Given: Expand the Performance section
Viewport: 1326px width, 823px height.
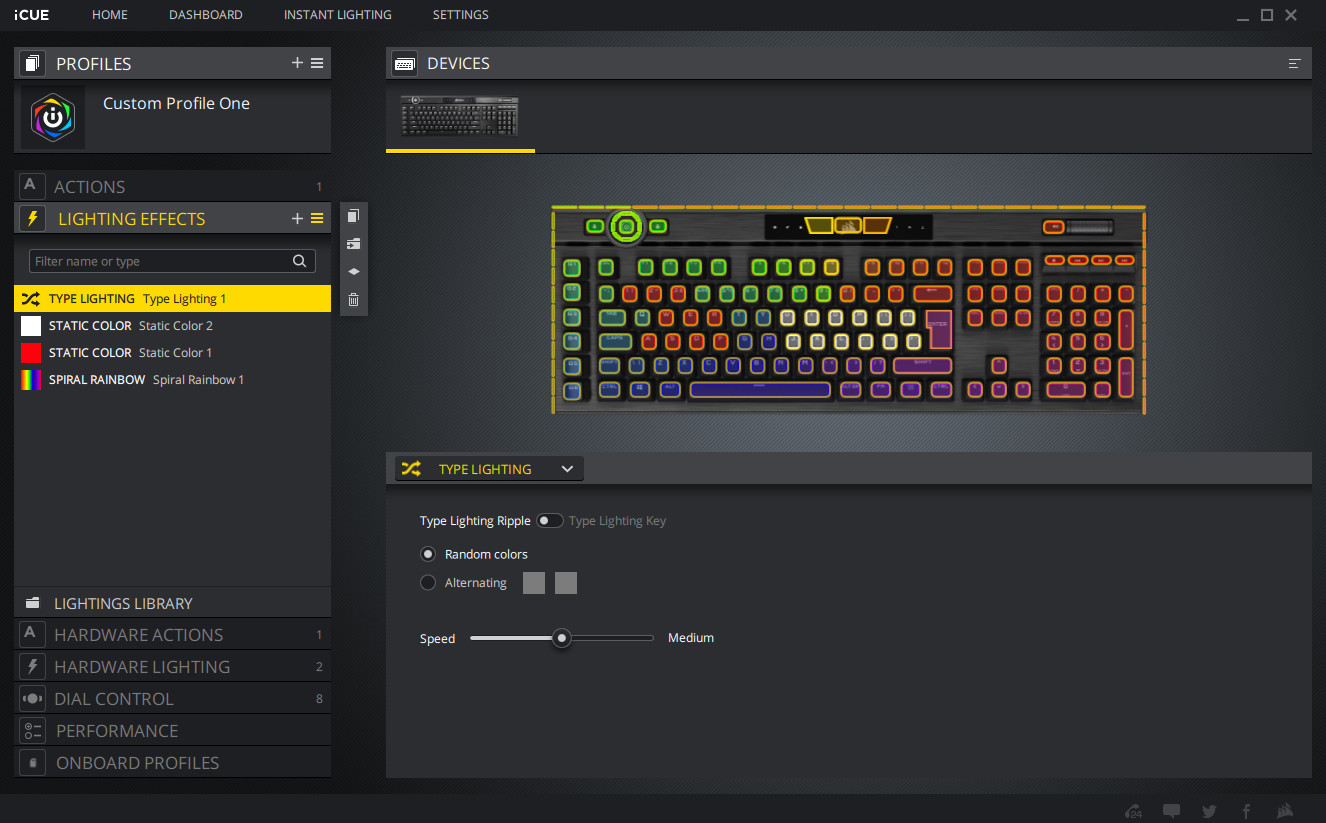Looking at the screenshot, I should (x=172, y=731).
